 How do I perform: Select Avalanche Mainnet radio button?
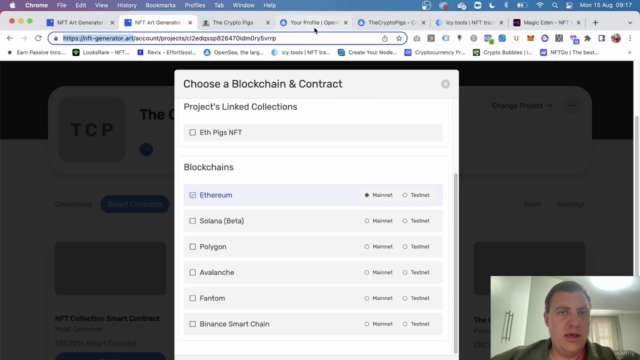pyautogui.click(x=367, y=272)
